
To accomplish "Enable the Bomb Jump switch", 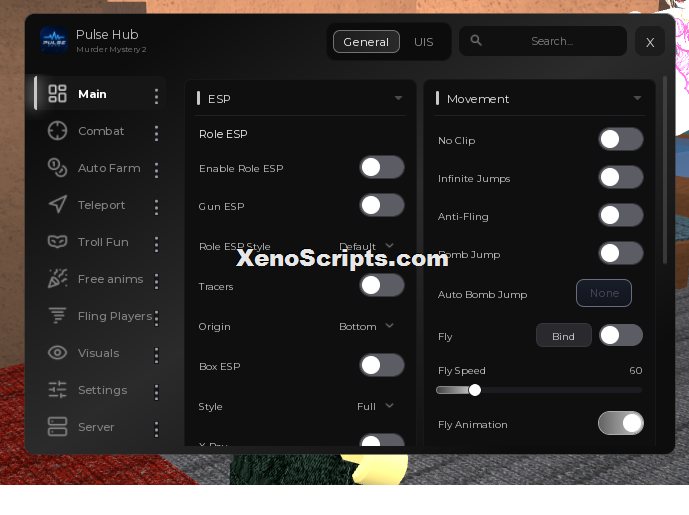I will click(621, 253).
